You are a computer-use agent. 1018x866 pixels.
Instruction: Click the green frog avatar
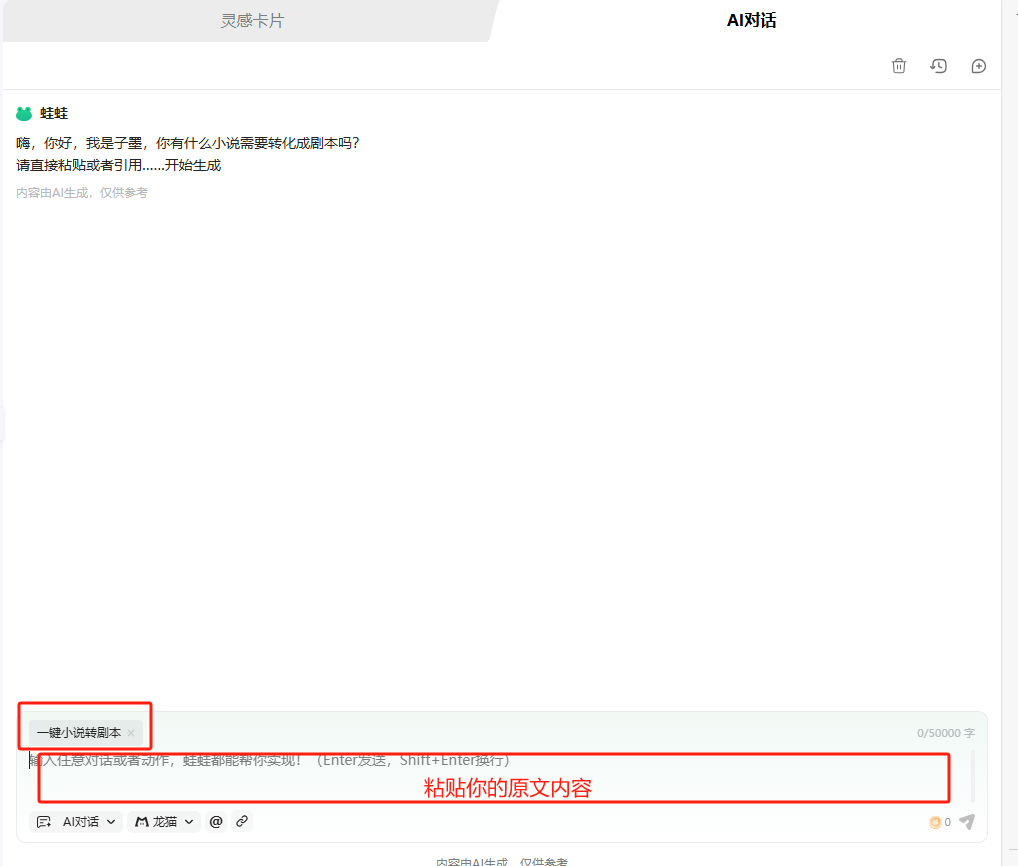24,114
